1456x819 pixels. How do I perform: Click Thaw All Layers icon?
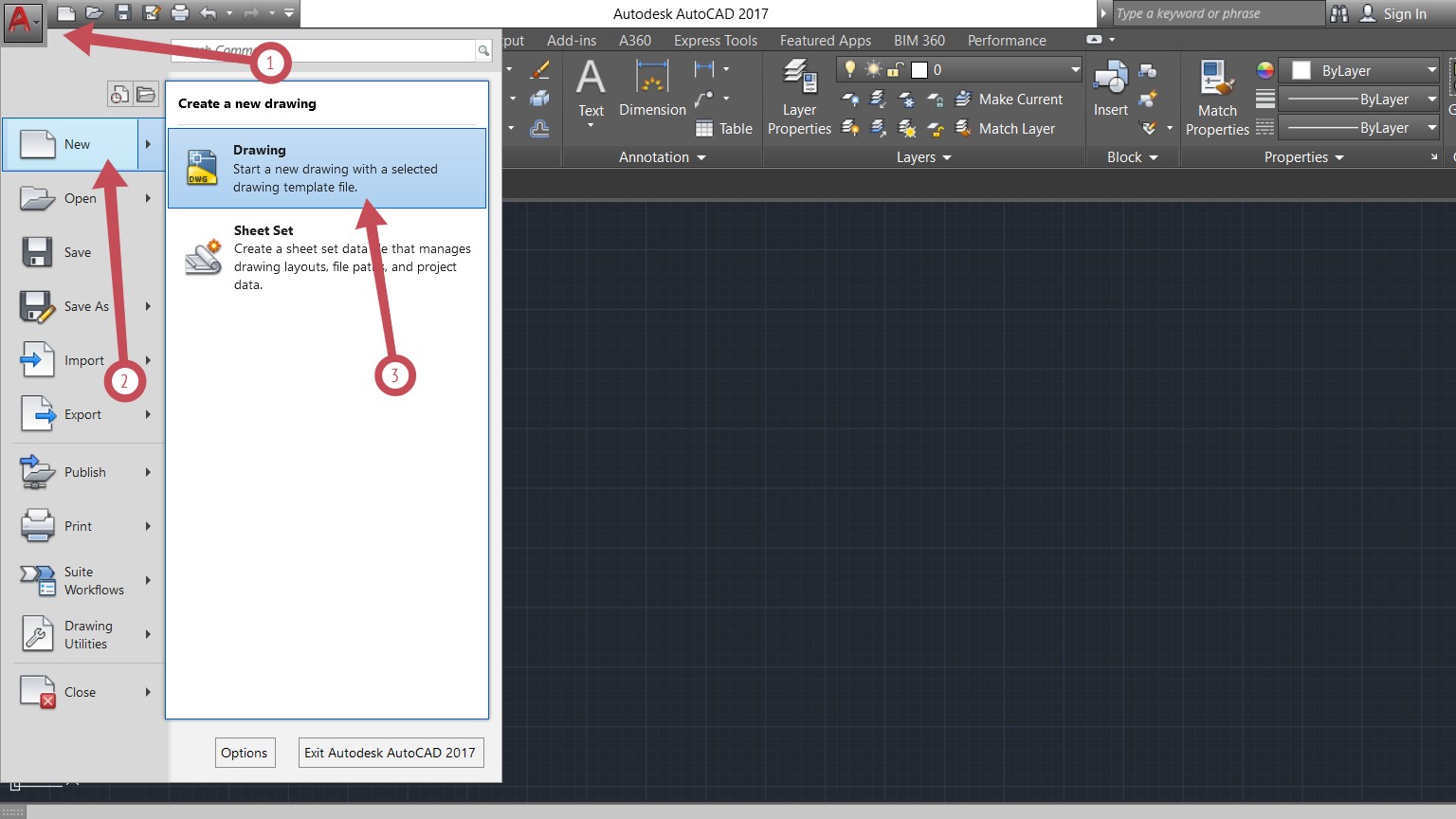(x=907, y=128)
